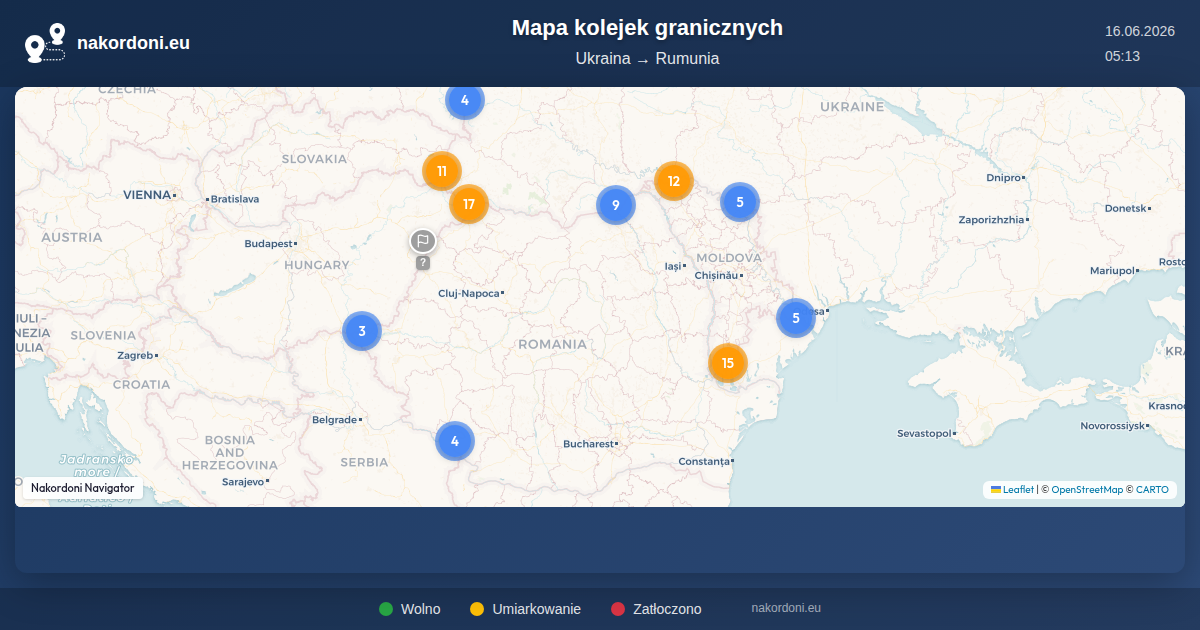1200x630 pixels.
Task: Follow the OpenStreetMap attribution link
Action: click(1087, 490)
